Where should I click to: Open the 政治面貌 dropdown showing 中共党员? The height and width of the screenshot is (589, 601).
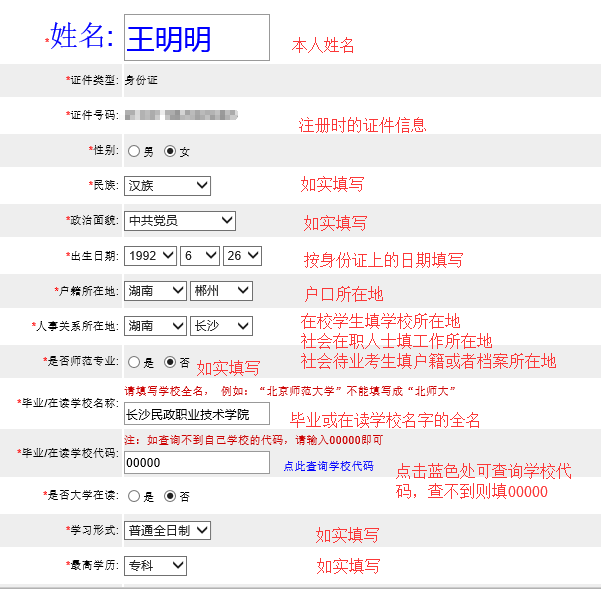tap(180, 220)
